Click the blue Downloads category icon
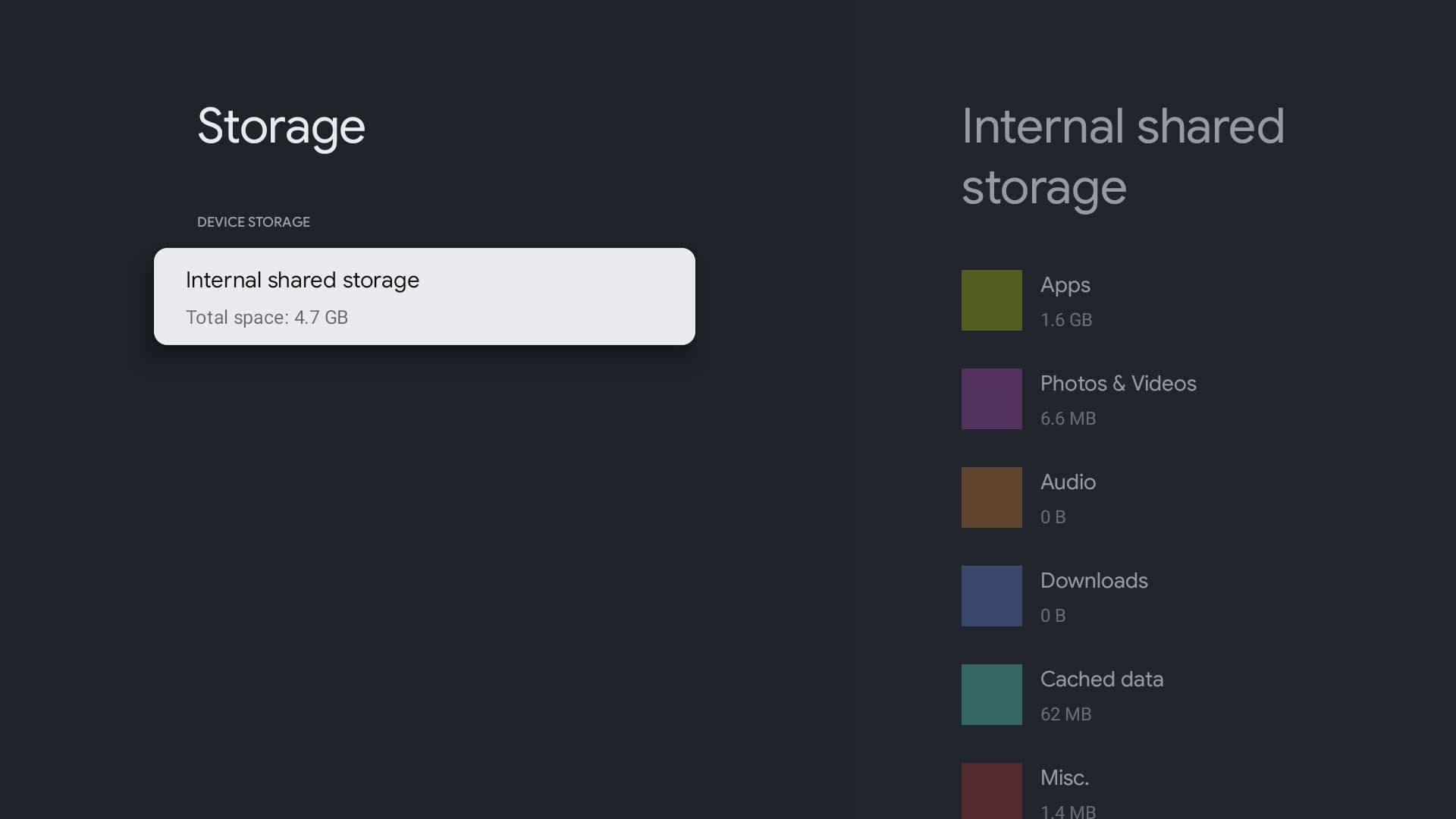Image resolution: width=1456 pixels, height=819 pixels. [x=991, y=595]
